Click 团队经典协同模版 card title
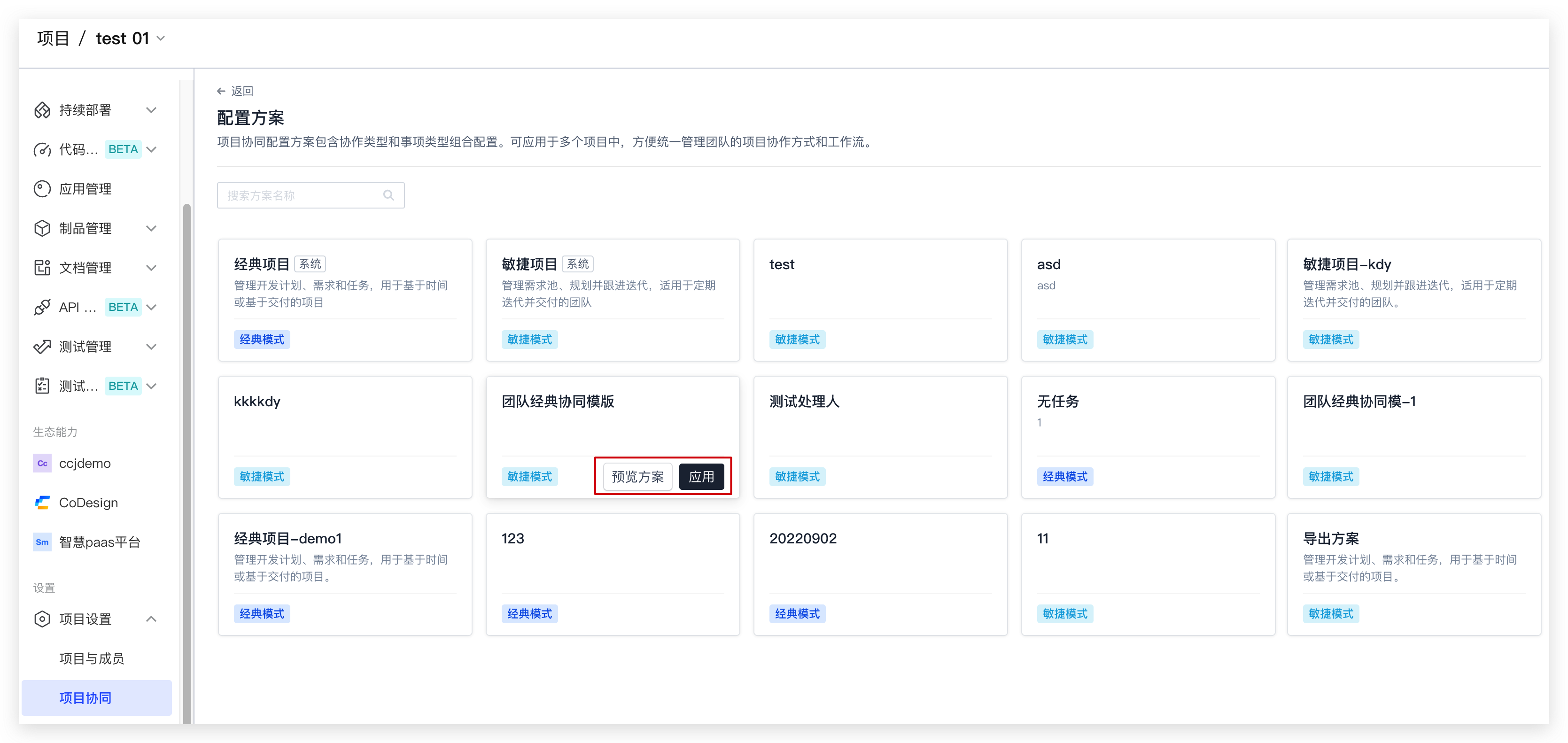Viewport: 1568px width, 743px height. (x=558, y=402)
